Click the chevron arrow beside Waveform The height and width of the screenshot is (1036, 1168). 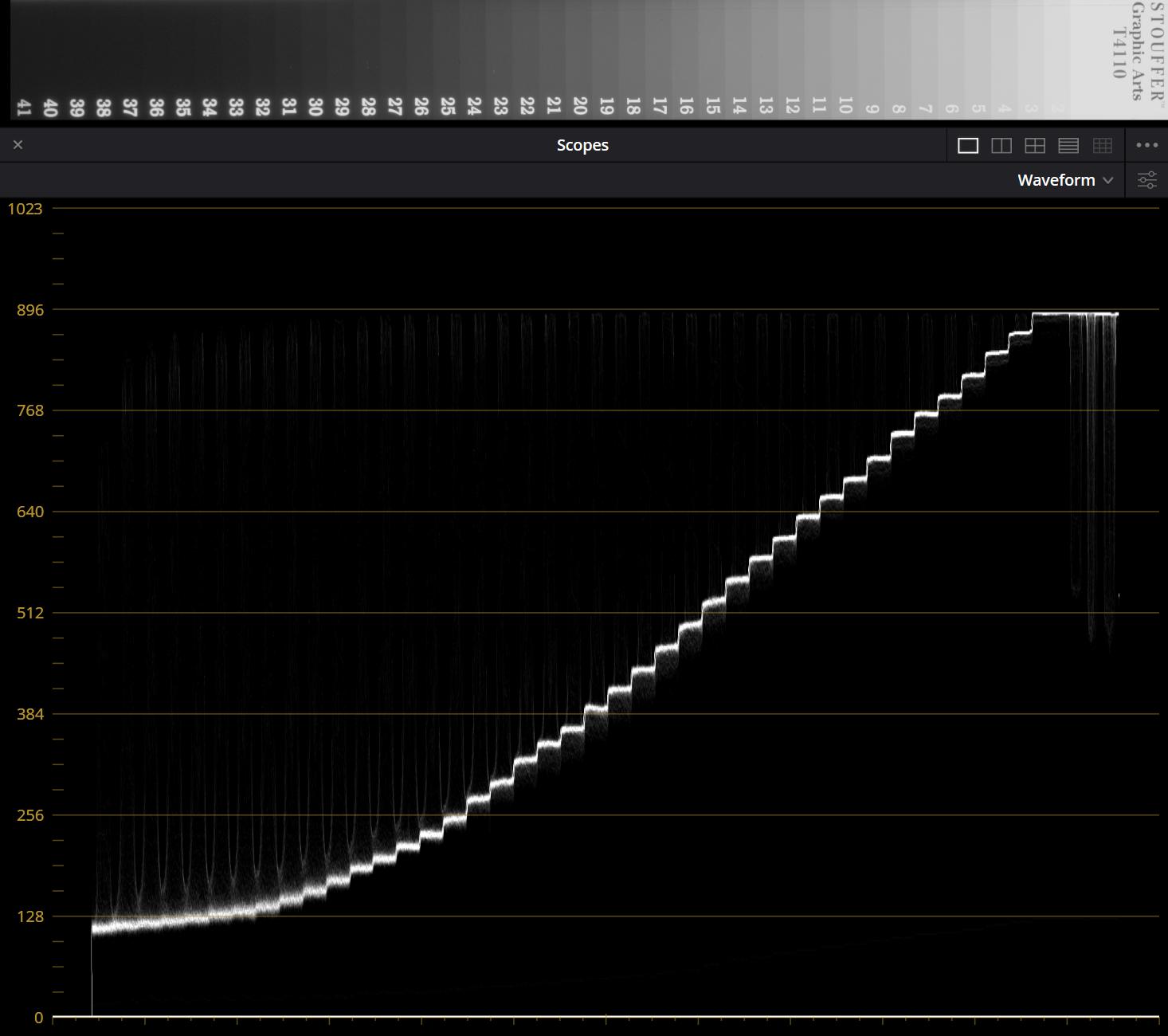pyautogui.click(x=1107, y=181)
